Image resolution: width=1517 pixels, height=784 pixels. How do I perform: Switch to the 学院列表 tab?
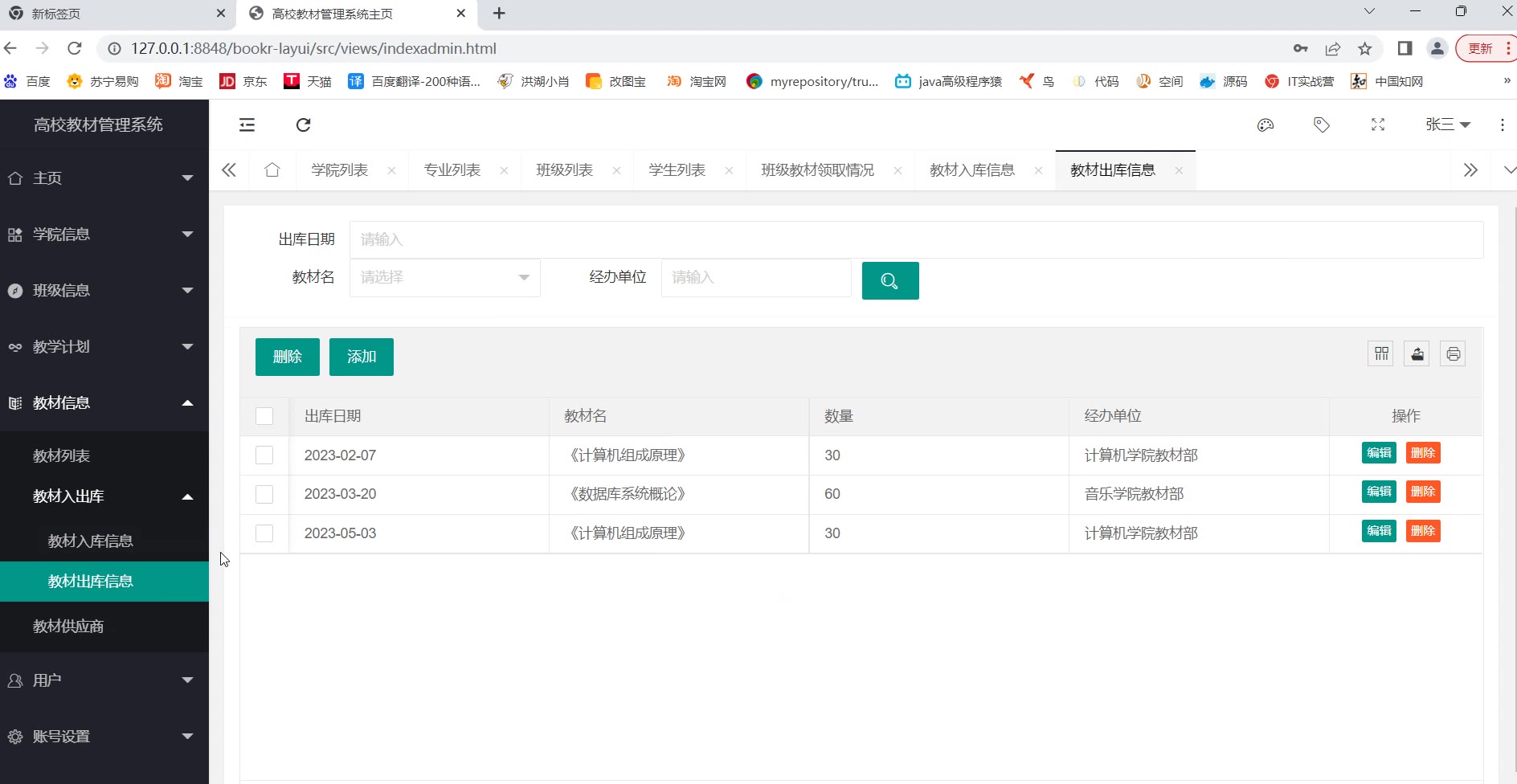pos(340,170)
